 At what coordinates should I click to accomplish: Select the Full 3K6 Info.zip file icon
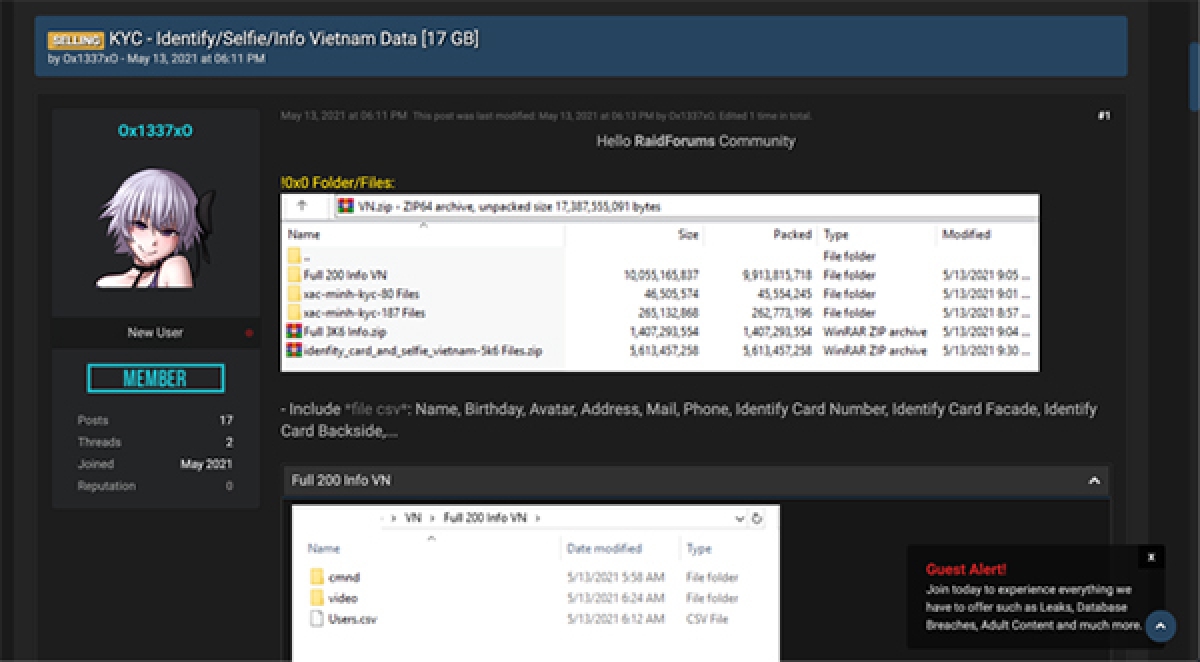pyautogui.click(x=294, y=332)
